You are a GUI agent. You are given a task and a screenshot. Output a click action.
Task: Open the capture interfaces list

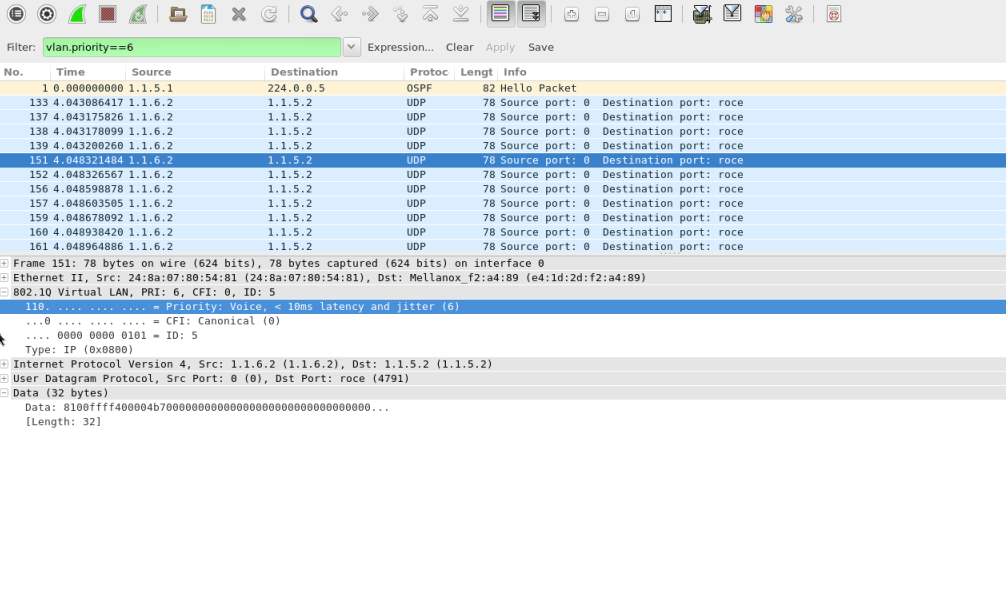[15, 14]
